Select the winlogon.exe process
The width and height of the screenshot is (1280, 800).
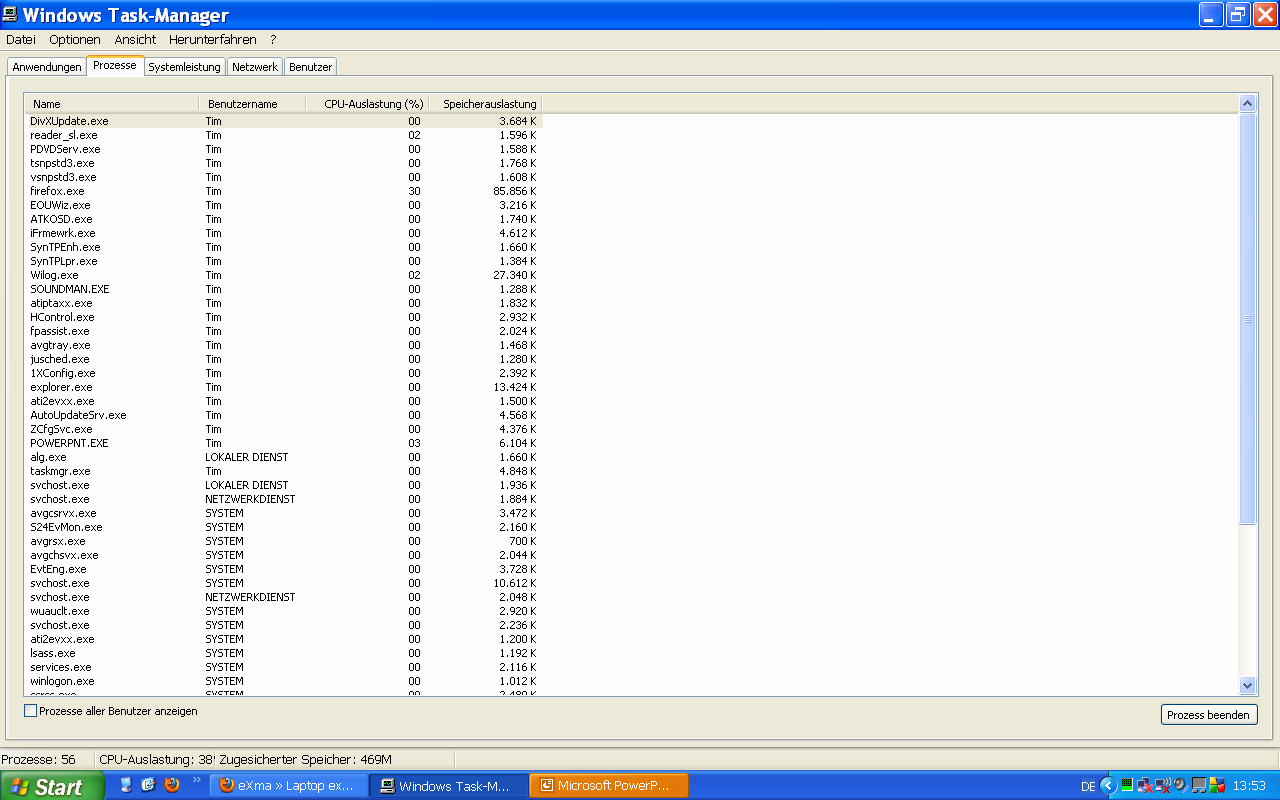click(283, 681)
